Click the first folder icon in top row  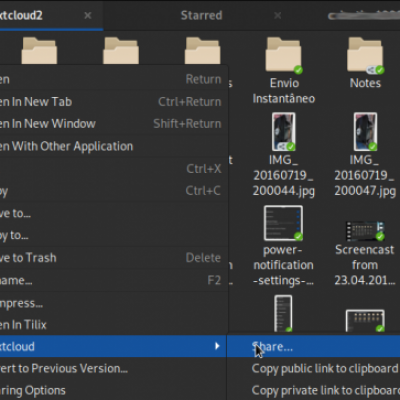pyautogui.click(x=39, y=50)
